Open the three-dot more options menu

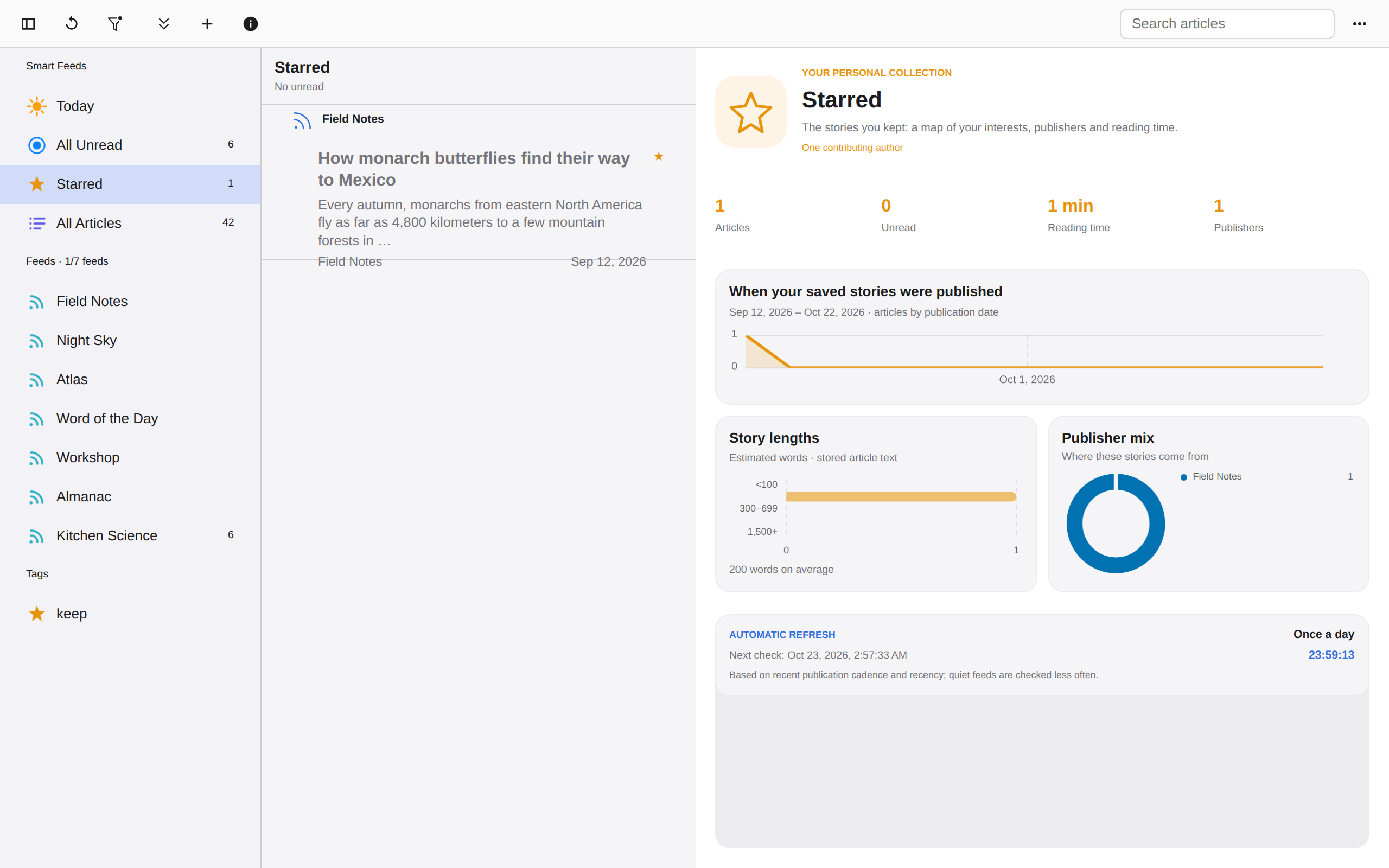(1359, 23)
